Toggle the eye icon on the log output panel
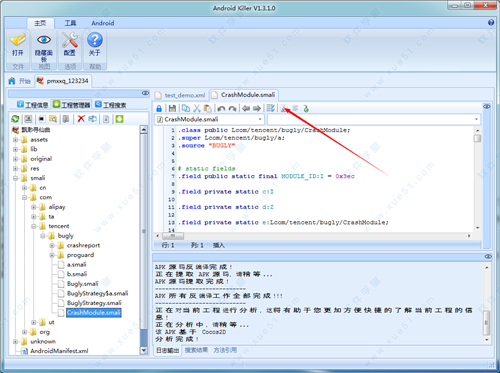500x373 pixels. 488,256
